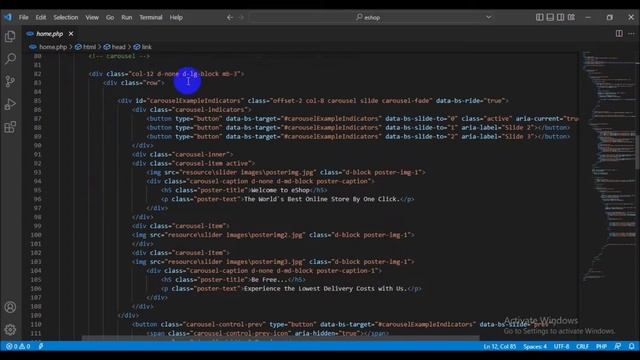640x360 pixels.
Task: Open the Run menu
Action: coord(127,17)
